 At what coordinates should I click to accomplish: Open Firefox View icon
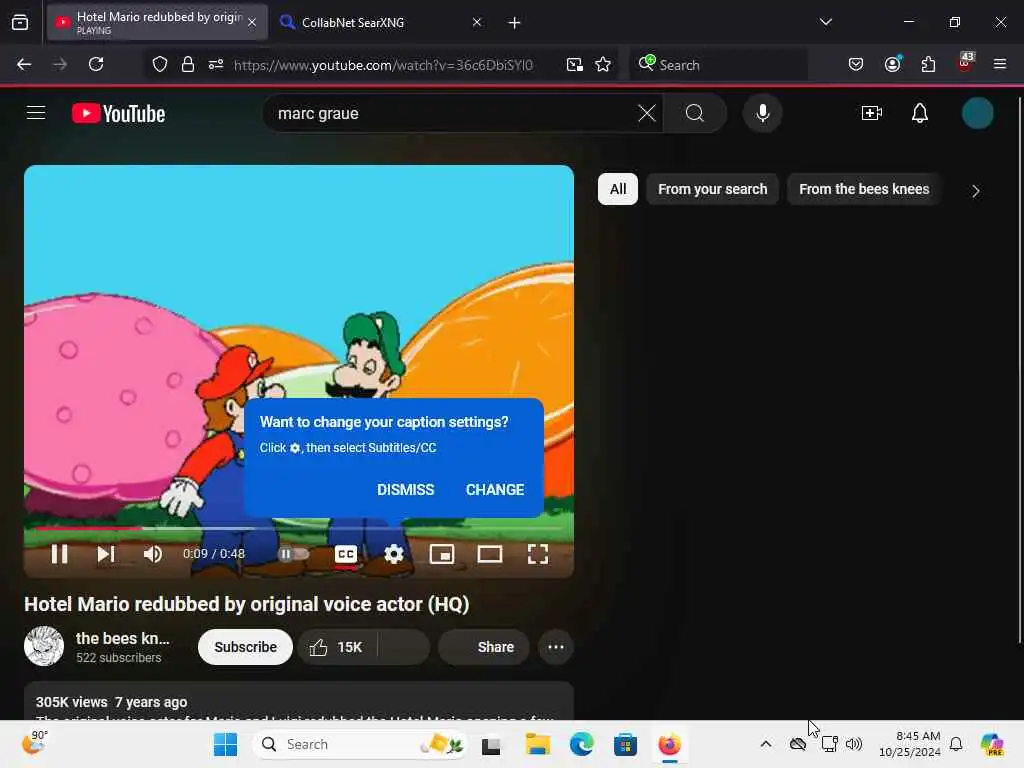click(20, 23)
